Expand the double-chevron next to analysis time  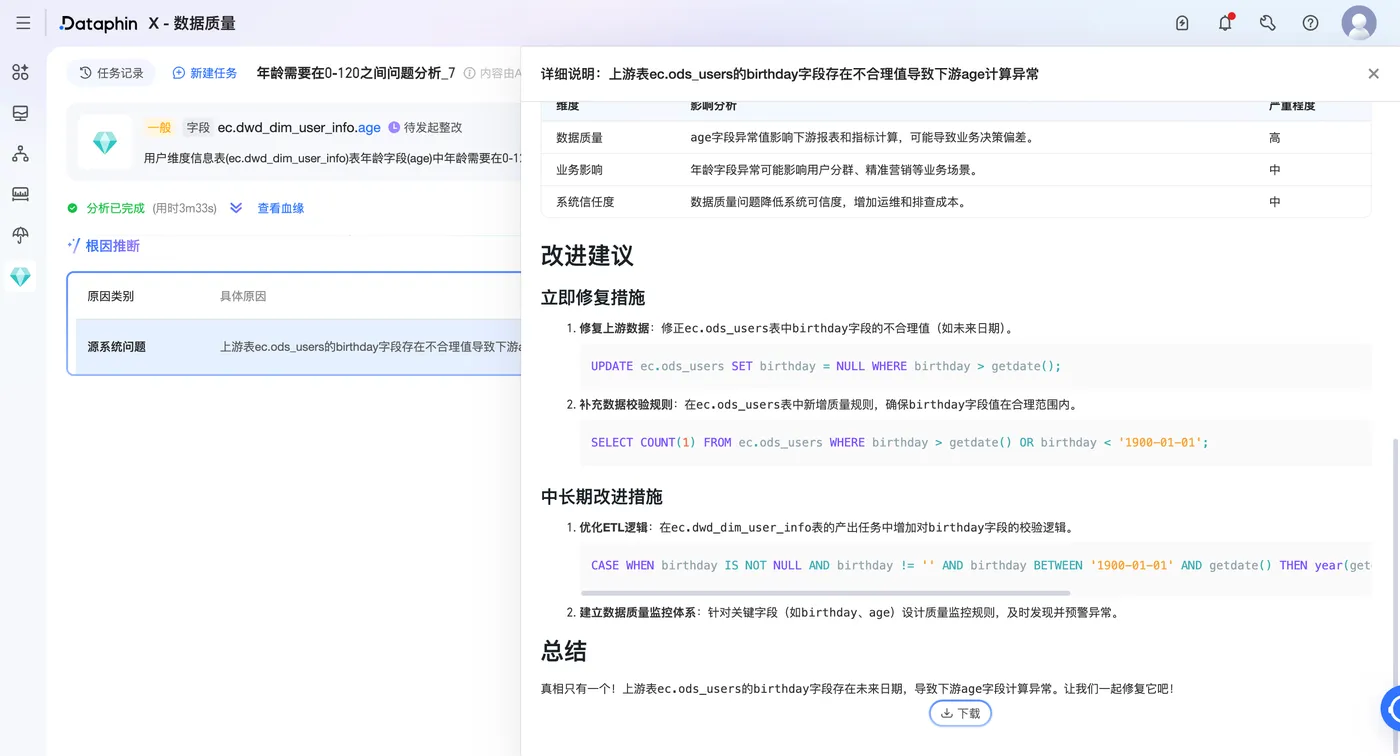236,208
